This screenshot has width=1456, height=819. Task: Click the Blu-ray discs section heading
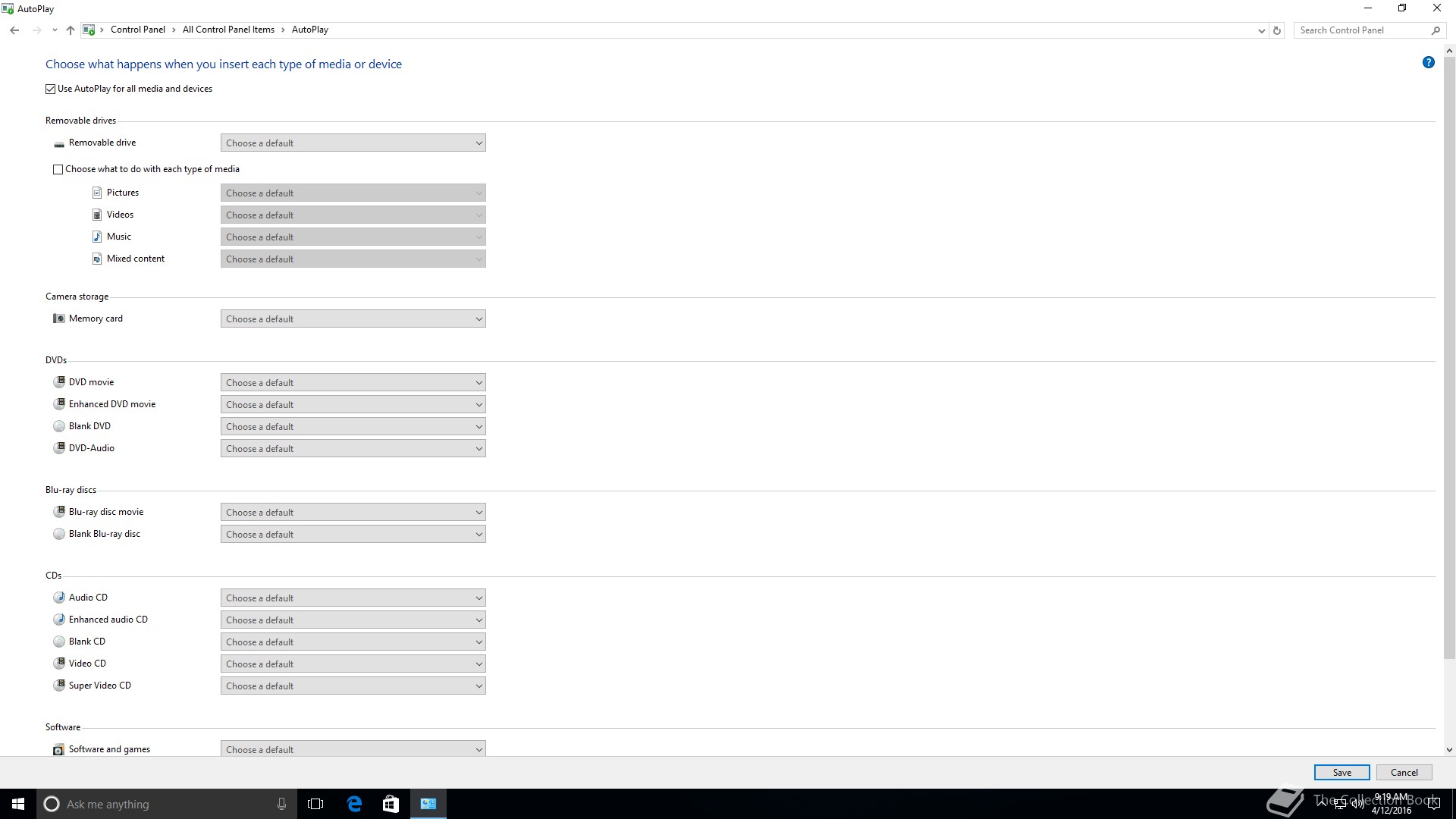(x=71, y=490)
